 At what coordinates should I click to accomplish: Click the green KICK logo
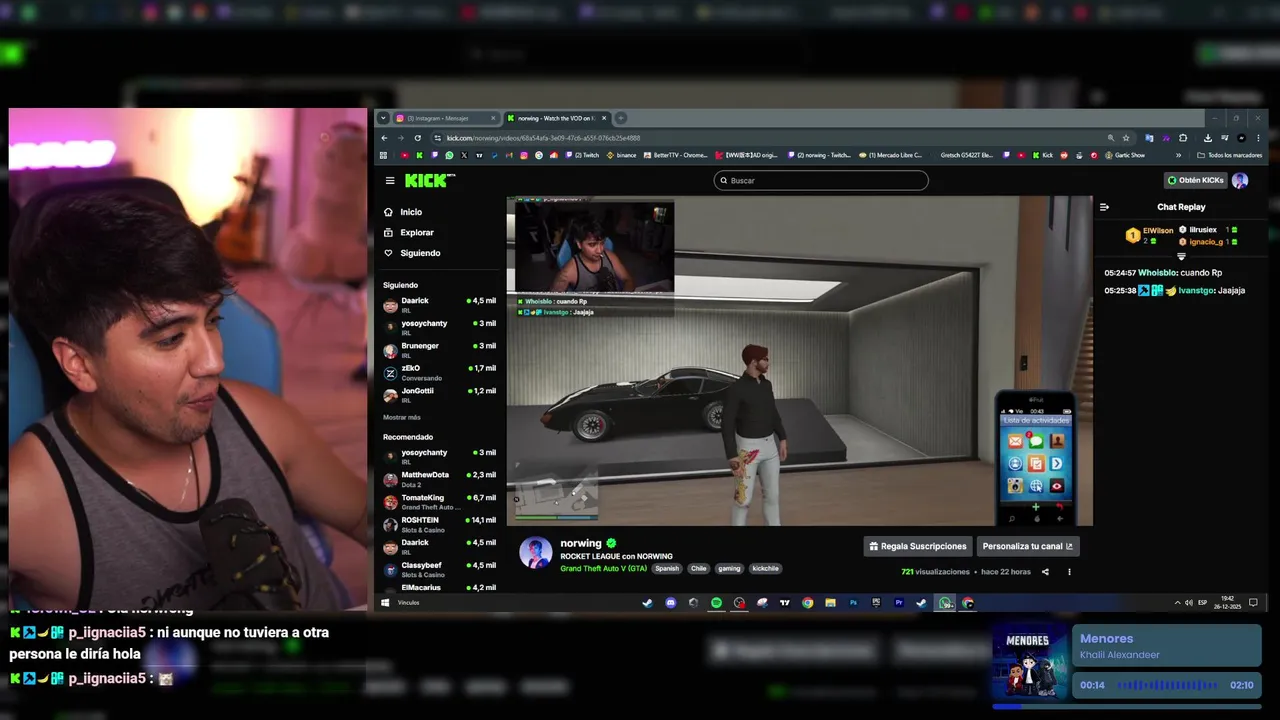pos(430,181)
